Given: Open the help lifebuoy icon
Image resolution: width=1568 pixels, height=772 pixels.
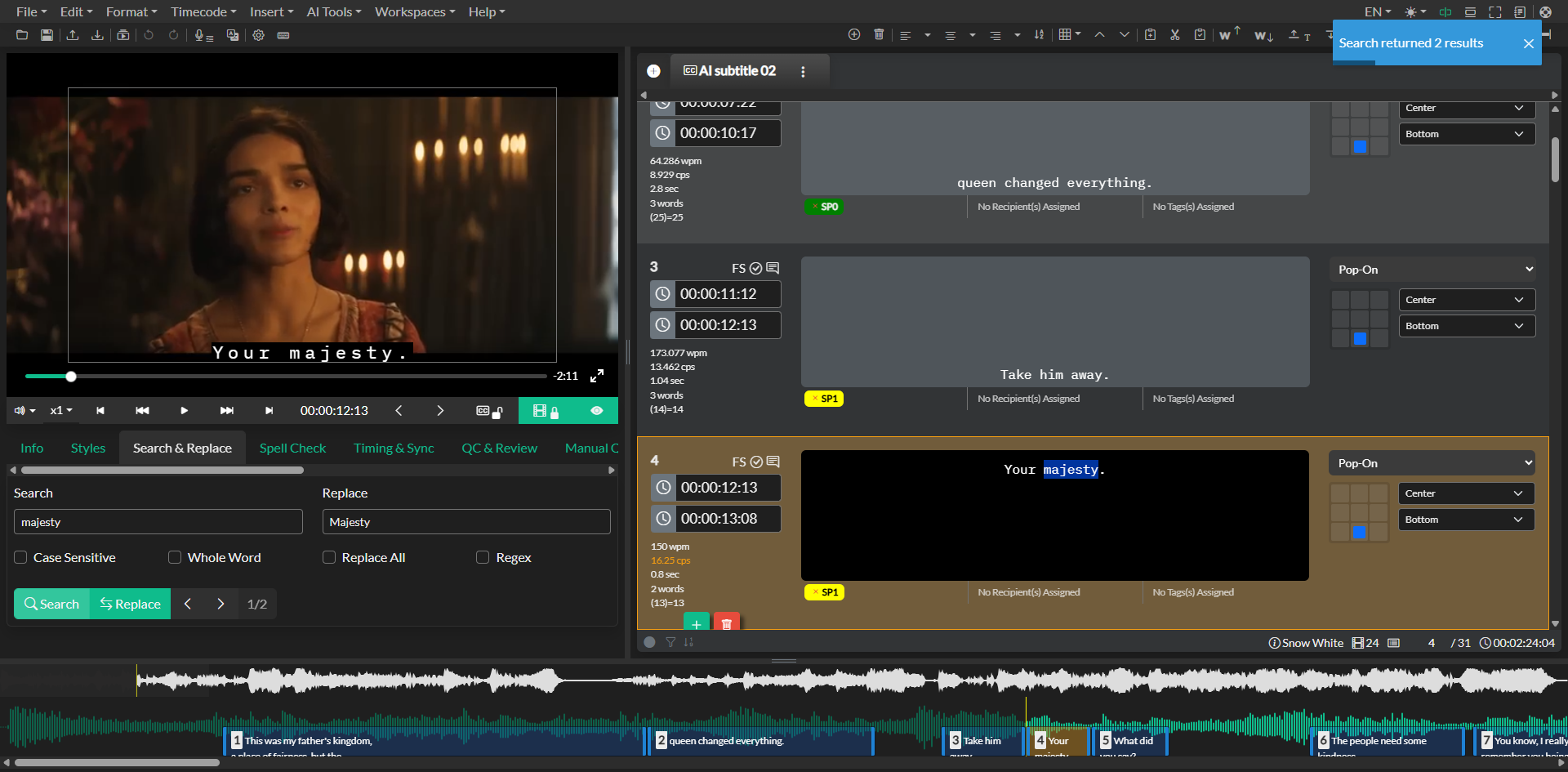Looking at the screenshot, I should pyautogui.click(x=1545, y=12).
